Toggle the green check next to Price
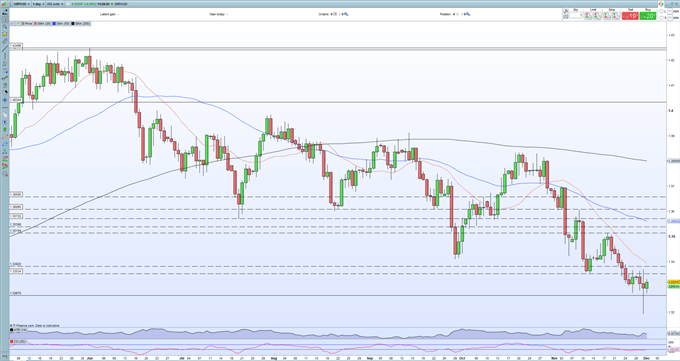 (17, 23)
